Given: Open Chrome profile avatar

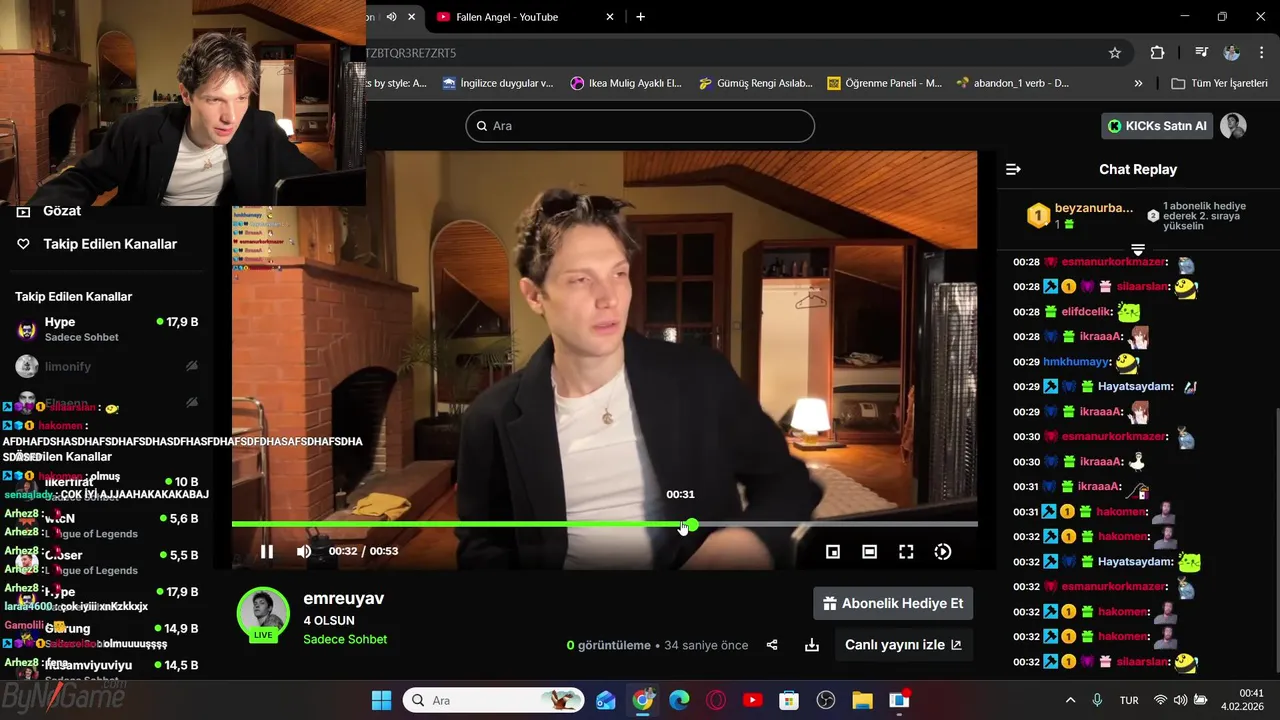Looking at the screenshot, I should pos(1232,52).
